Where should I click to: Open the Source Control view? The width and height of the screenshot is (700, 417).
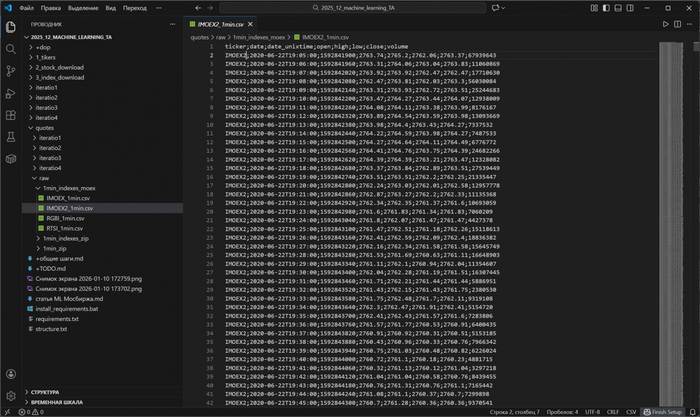(x=12, y=72)
